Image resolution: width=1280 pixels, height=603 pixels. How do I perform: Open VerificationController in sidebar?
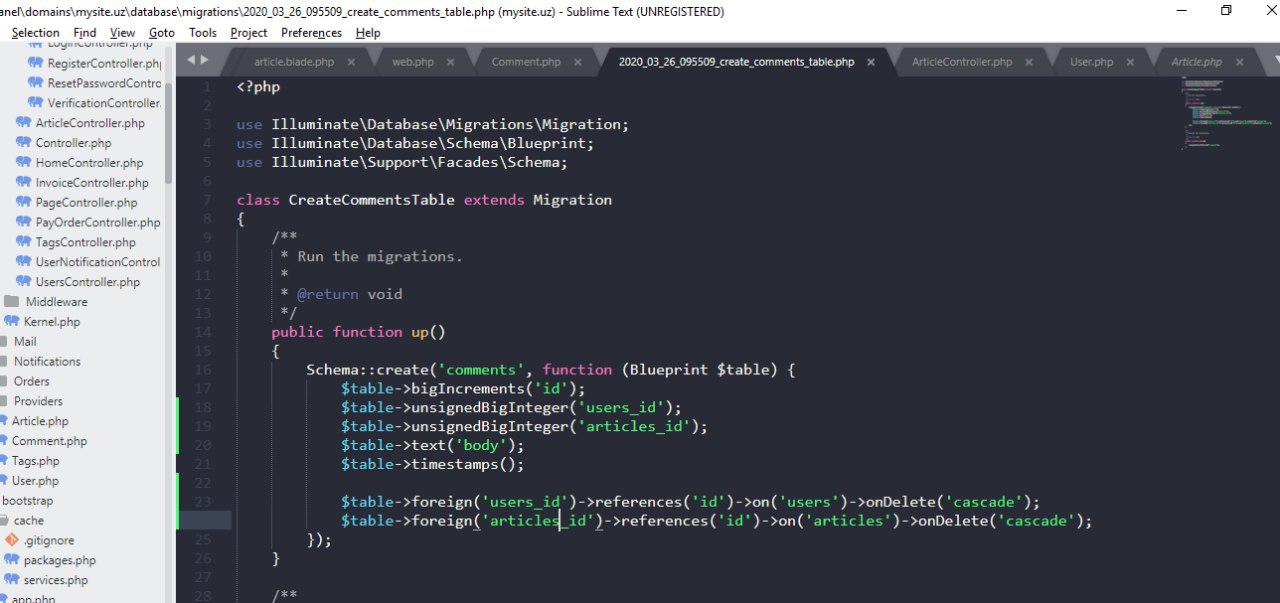click(x=104, y=103)
